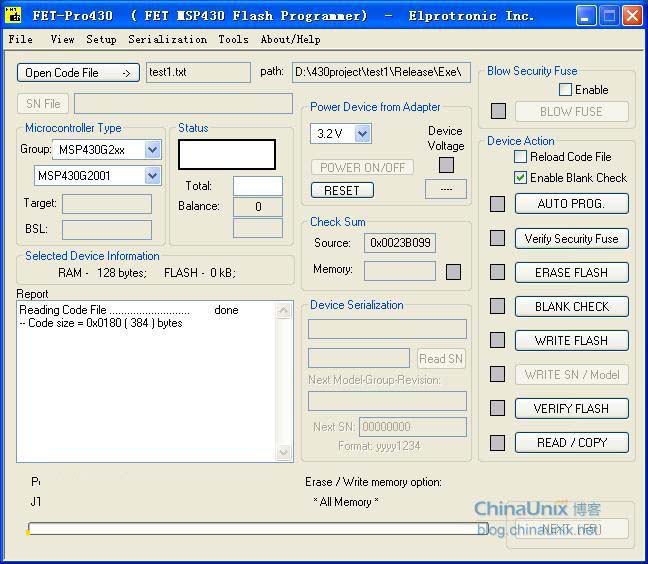The image size is (648, 564).
Task: Click the NEXT button near bottom right
Action: click(572, 529)
